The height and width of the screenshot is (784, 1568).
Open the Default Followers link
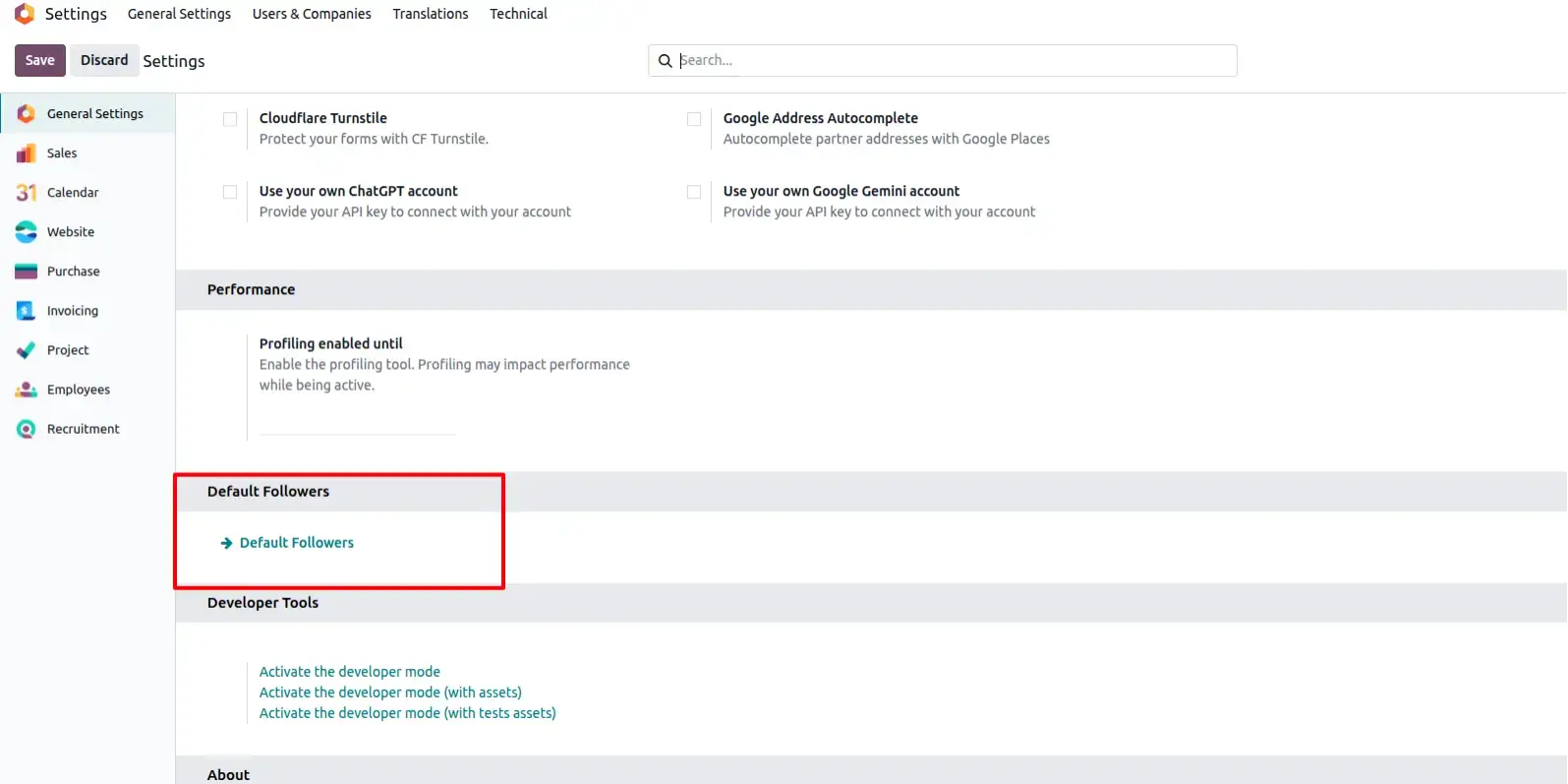[x=297, y=543]
